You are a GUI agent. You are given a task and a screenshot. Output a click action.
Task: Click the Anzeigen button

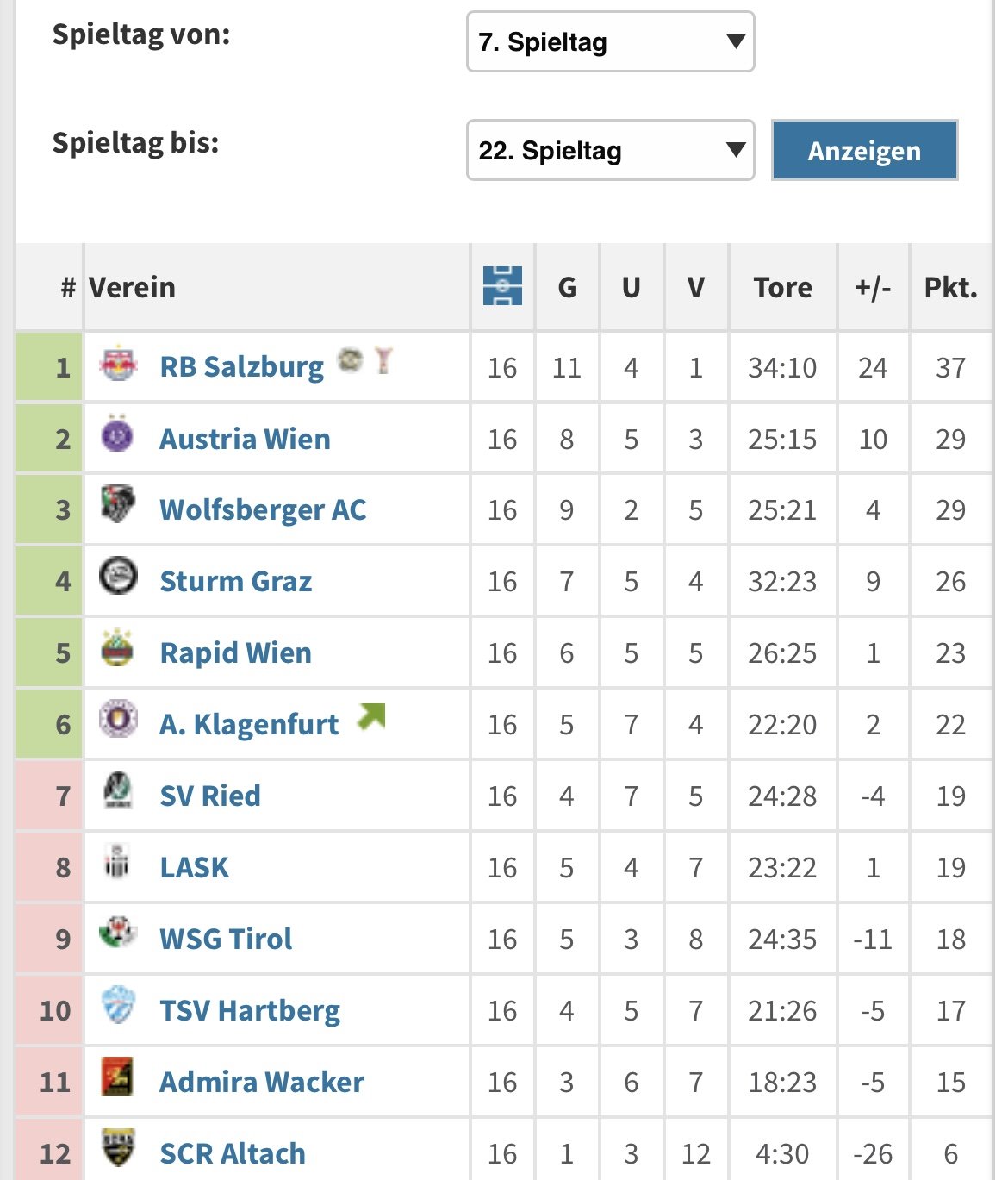click(864, 150)
